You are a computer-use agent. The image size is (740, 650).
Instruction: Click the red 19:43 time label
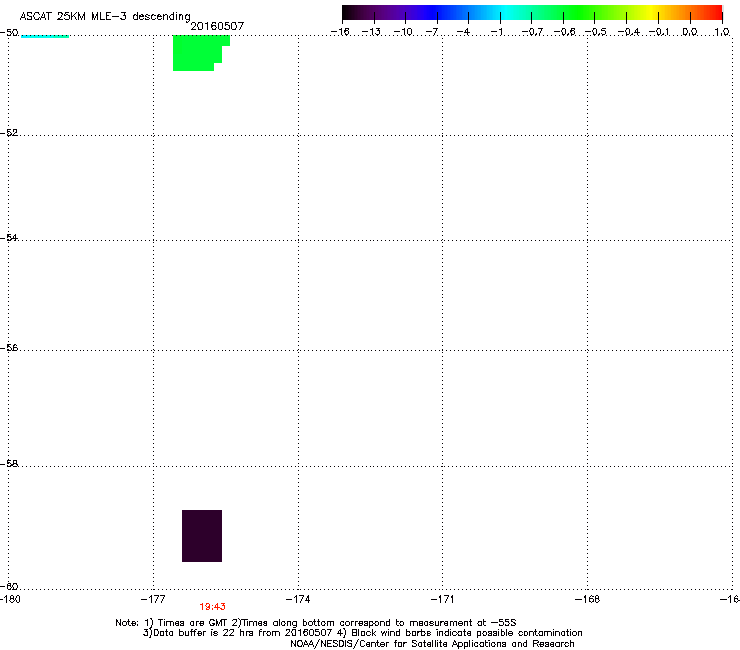[x=212, y=607]
